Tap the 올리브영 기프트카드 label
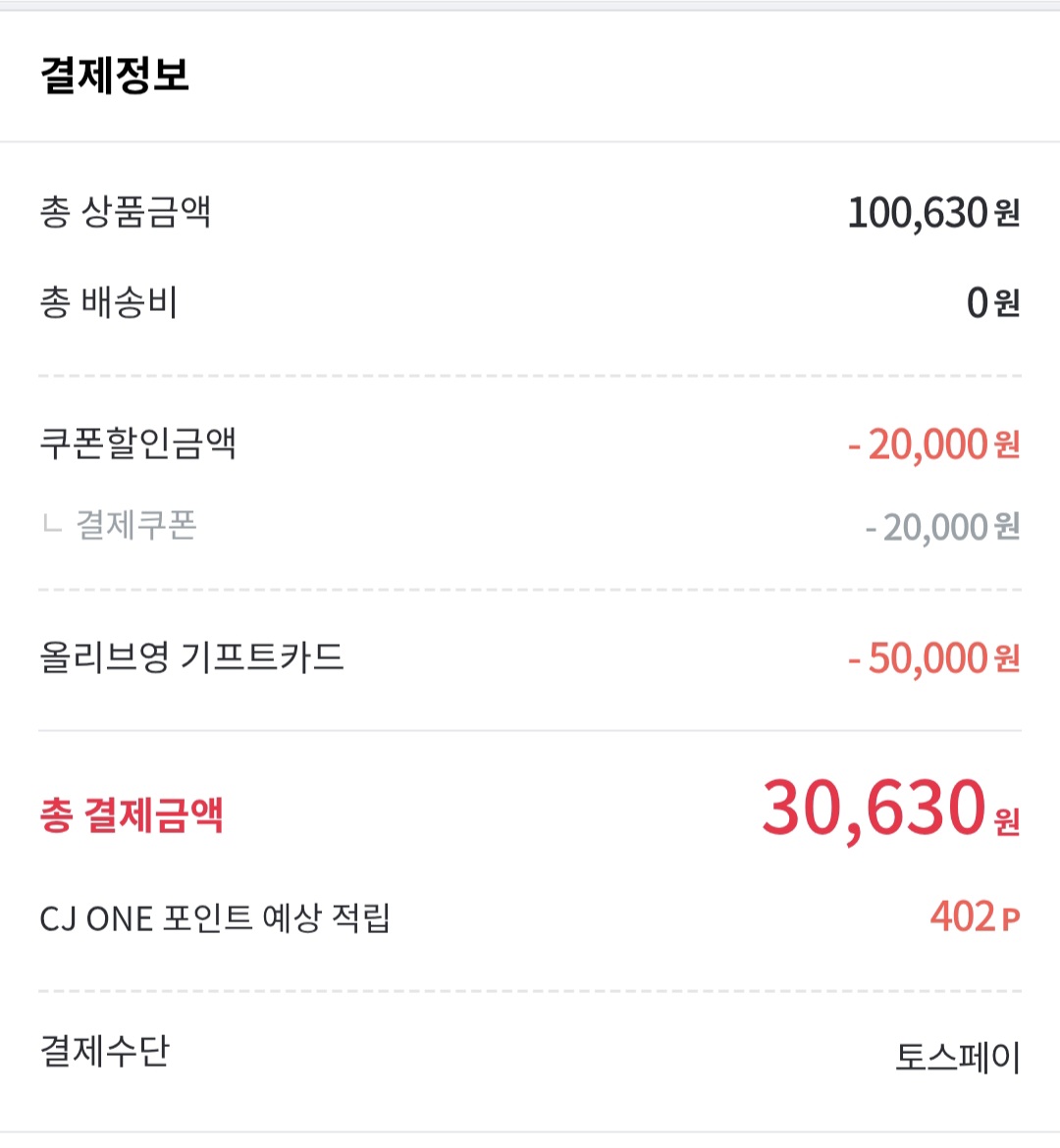The height and width of the screenshot is (1148, 1060). [191, 656]
